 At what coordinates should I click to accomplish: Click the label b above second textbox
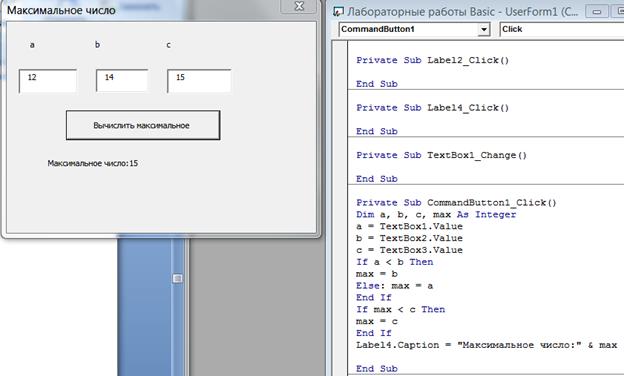(x=98, y=45)
